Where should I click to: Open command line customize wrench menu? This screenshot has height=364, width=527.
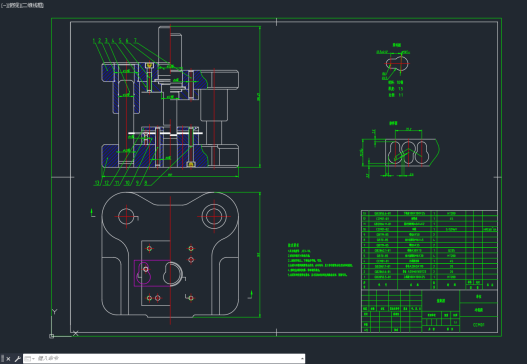click(x=17, y=359)
